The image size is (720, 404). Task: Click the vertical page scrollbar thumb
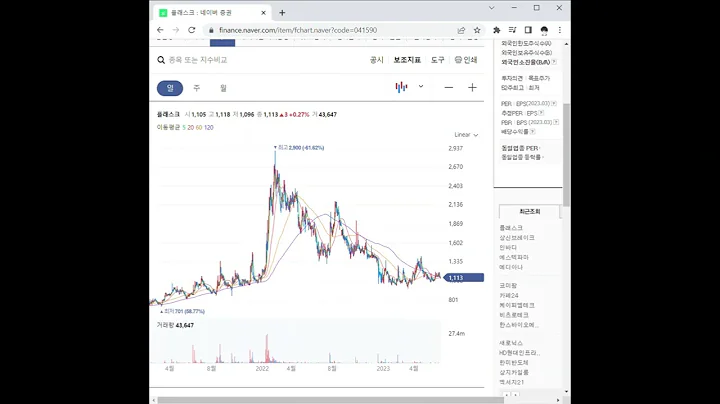(x=566, y=155)
